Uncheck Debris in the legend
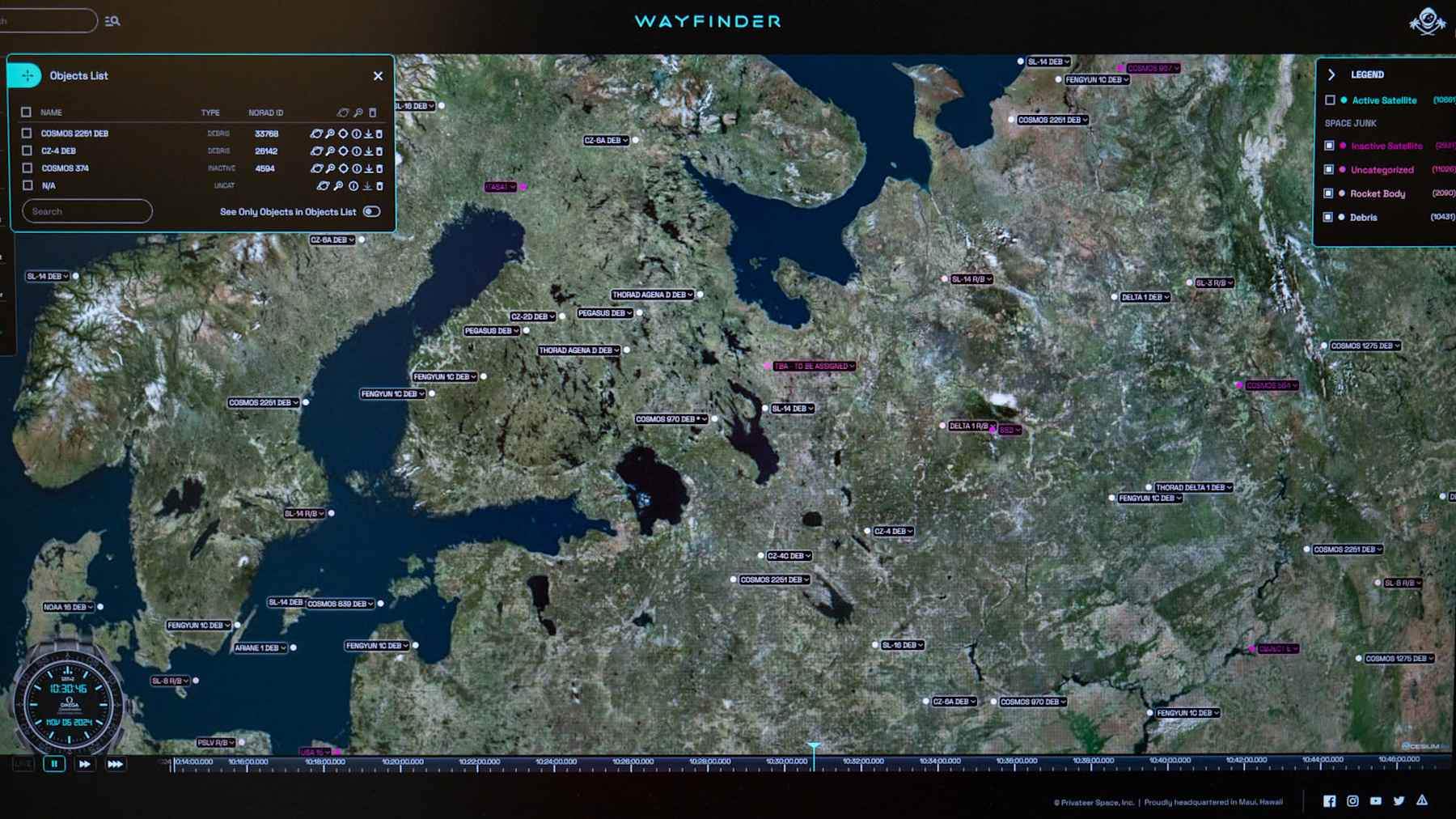Viewport: 1456px width, 819px height. (x=1328, y=217)
